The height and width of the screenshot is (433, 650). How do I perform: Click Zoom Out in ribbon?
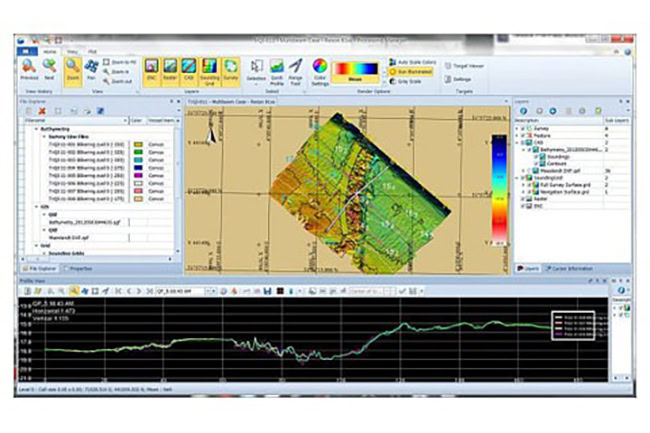click(x=117, y=81)
